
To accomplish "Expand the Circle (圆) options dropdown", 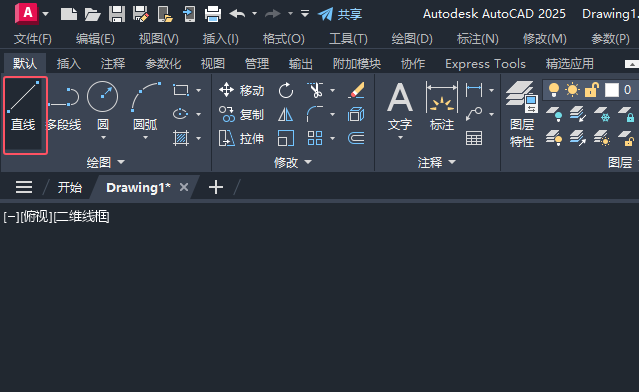I will click(x=103, y=138).
